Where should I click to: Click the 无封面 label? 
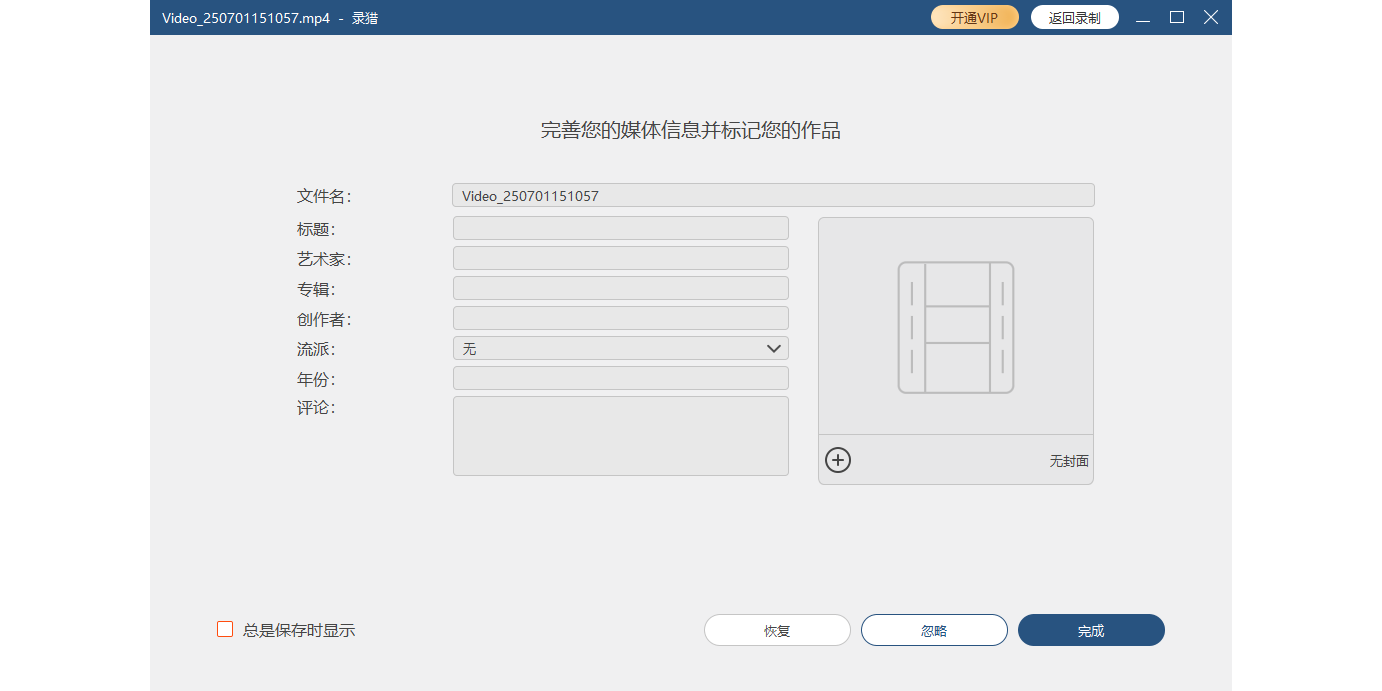click(x=1069, y=461)
